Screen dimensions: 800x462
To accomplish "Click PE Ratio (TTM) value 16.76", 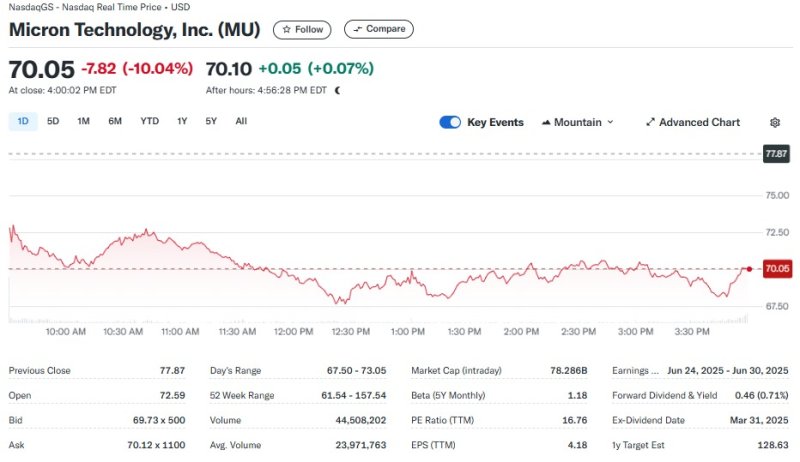I will pyautogui.click(x=574, y=420).
